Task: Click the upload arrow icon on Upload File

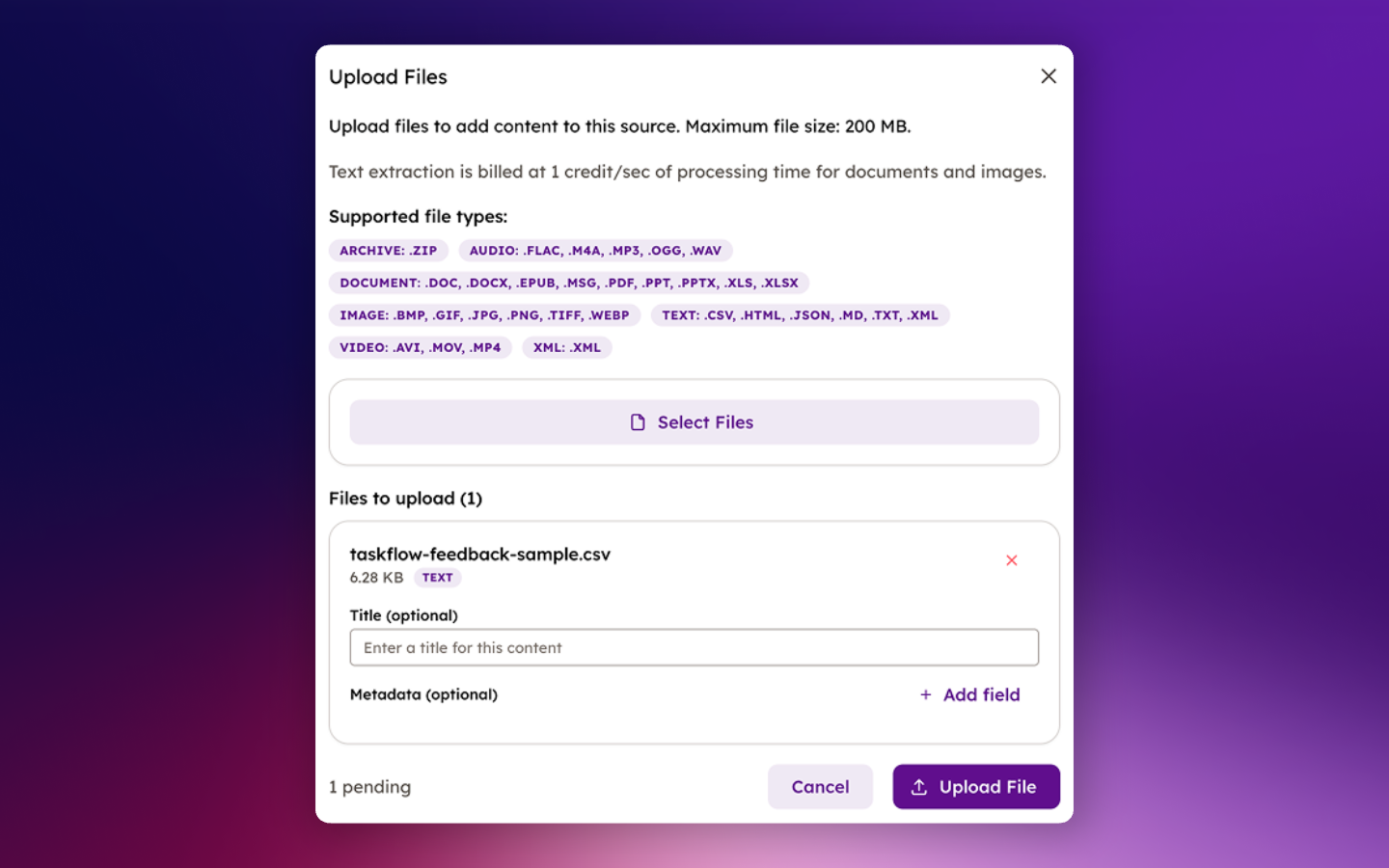Action: (920, 786)
